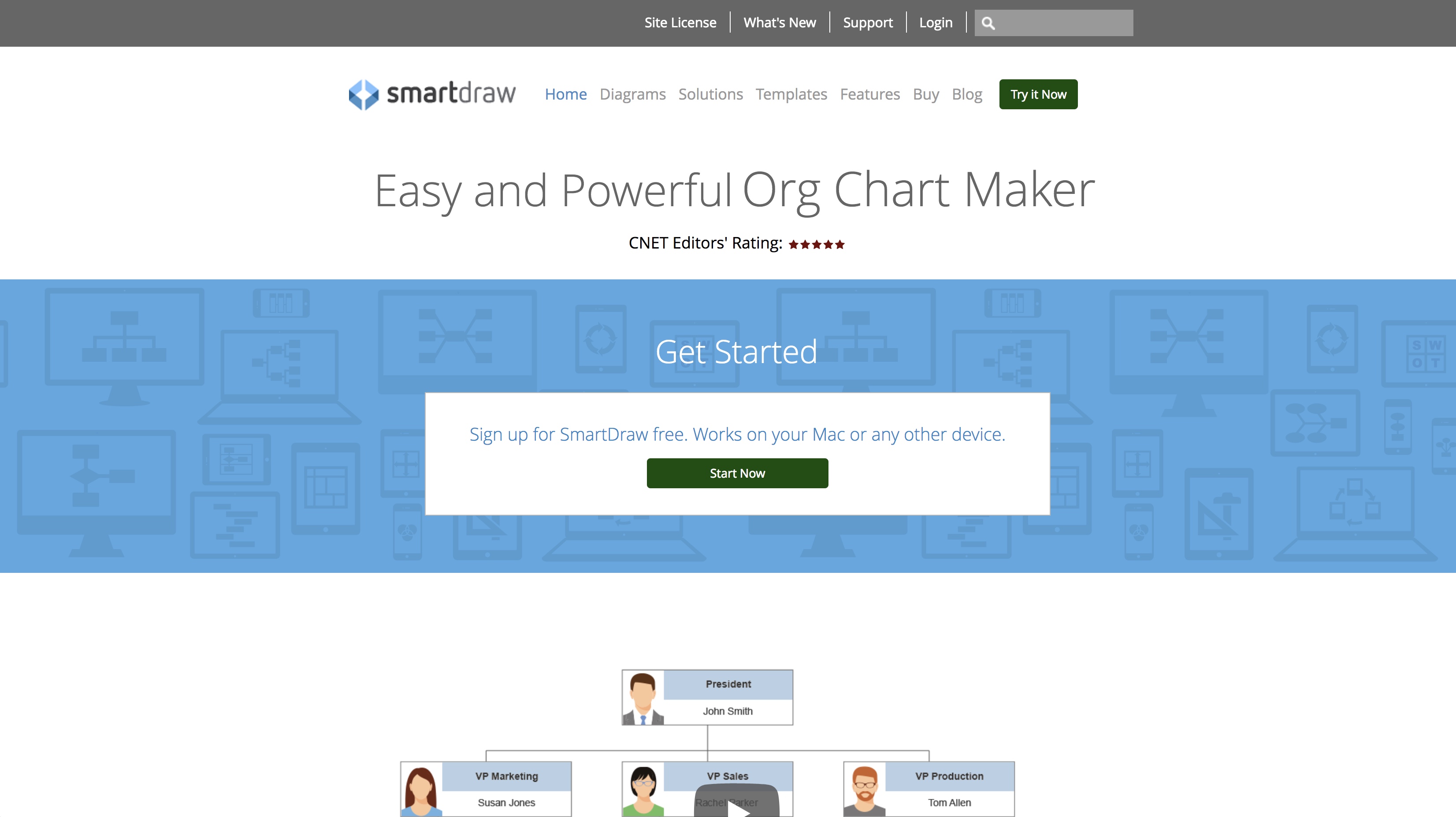The width and height of the screenshot is (1456, 817).
Task: Click the Try it Now call-to-action button
Action: (x=1038, y=94)
